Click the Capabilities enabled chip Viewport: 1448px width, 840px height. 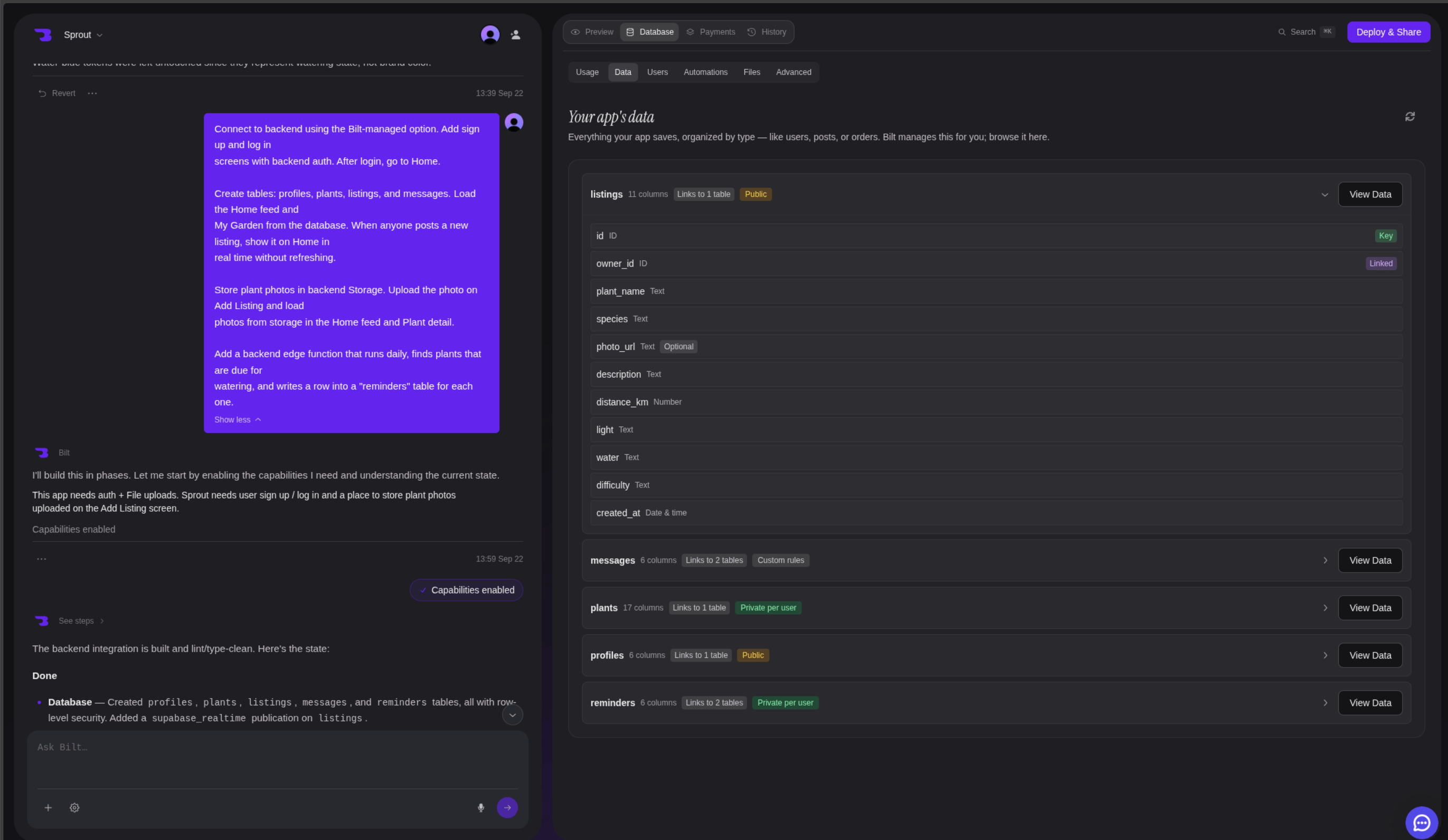click(466, 590)
